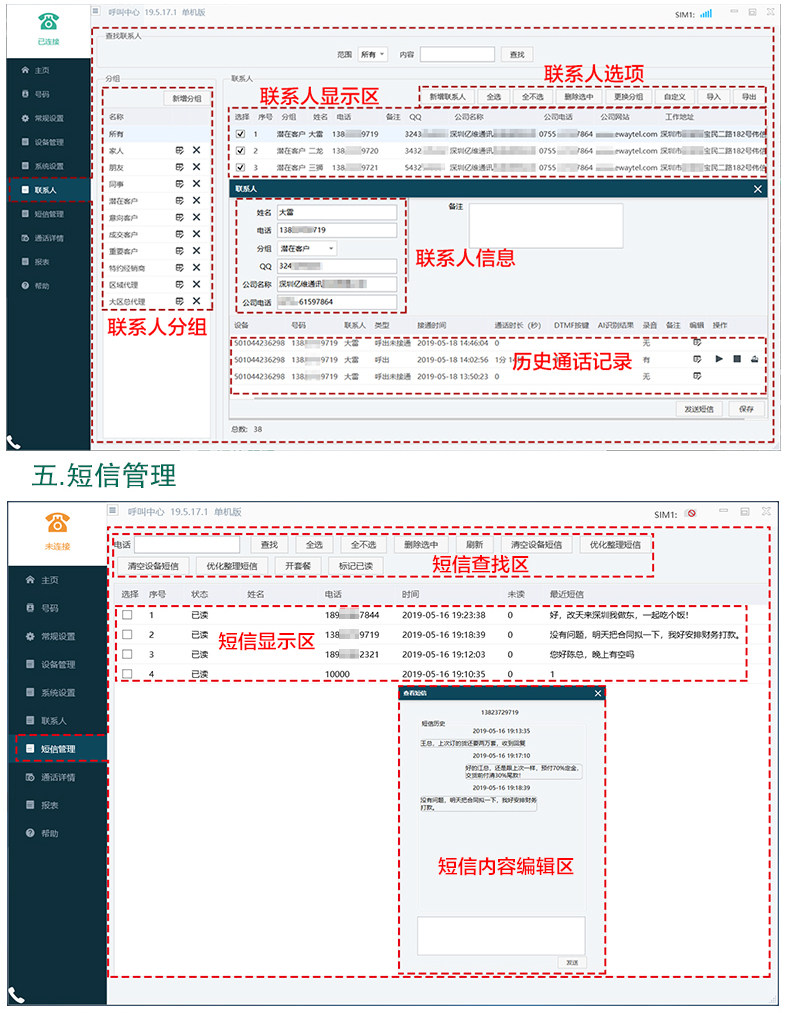Edit the 重要客户 group
790x1013 pixels.
click(180, 251)
